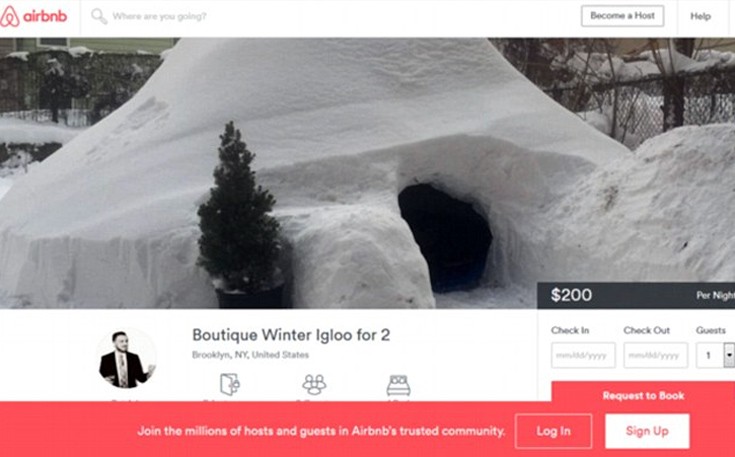
Task: Click the magnifying glass search icon
Action: click(99, 16)
